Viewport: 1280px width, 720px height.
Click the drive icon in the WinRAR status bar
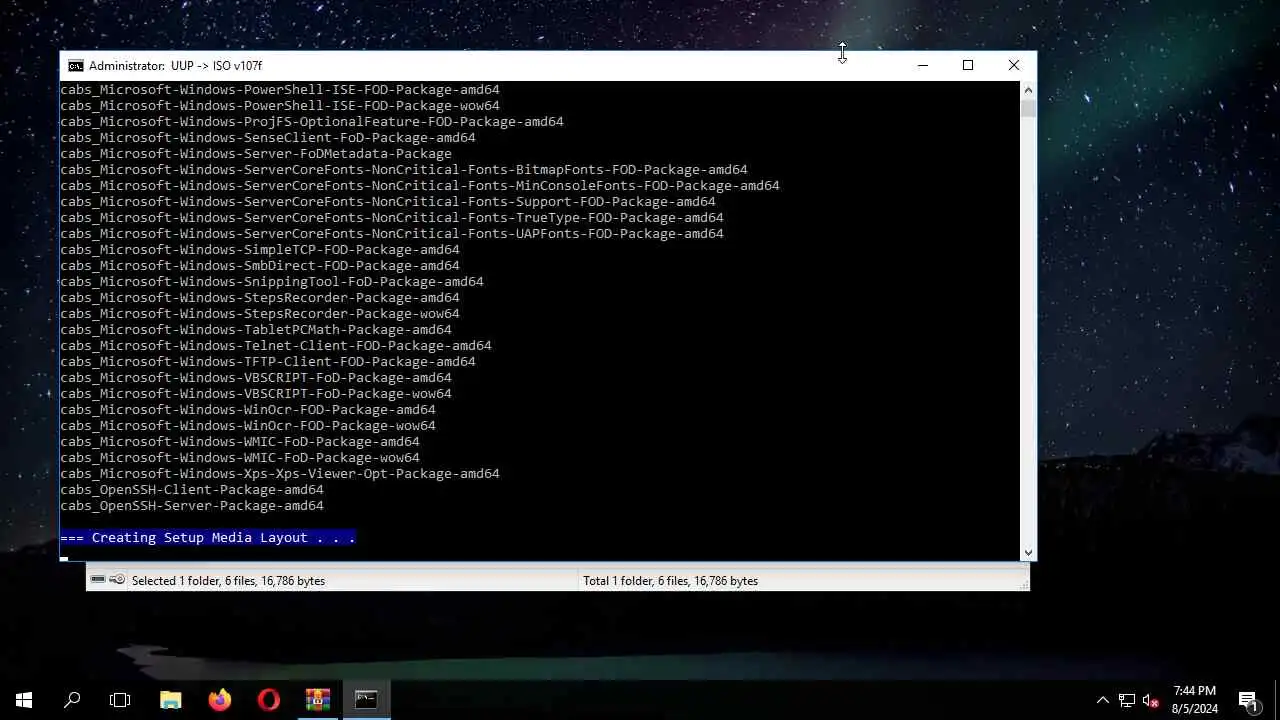click(x=98, y=580)
